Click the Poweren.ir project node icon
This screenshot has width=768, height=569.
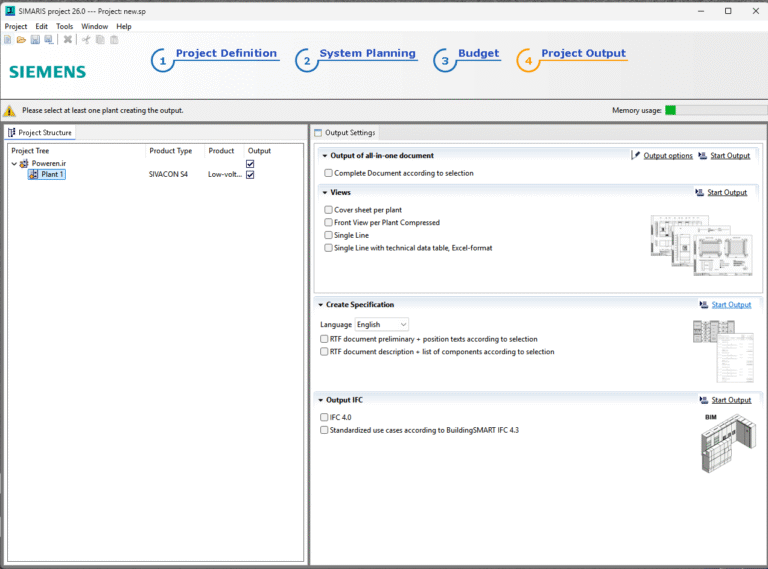(x=24, y=164)
